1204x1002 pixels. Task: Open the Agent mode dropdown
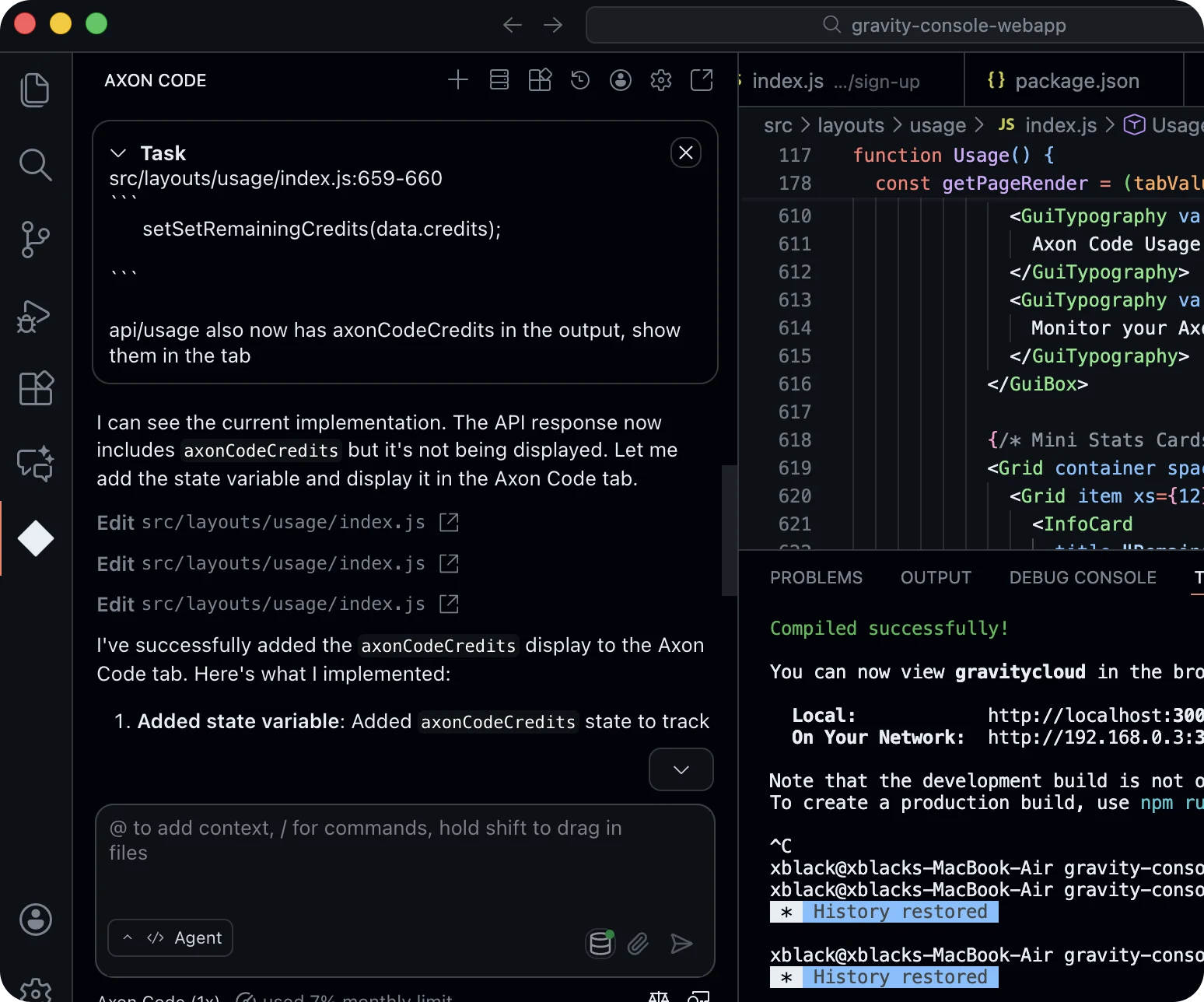coord(170,938)
